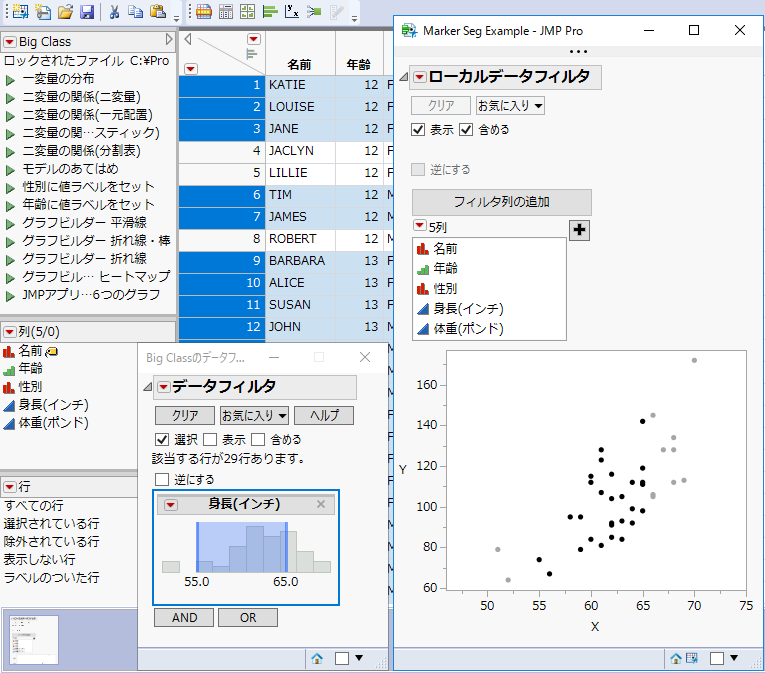Click the フィルタ列の追加 button
This screenshot has width=765, height=673.
501,202
